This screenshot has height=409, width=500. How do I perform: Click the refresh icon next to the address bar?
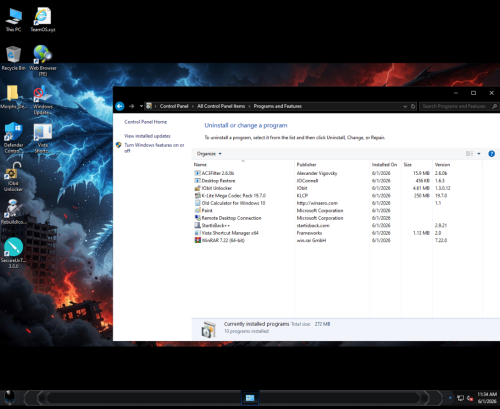point(413,106)
